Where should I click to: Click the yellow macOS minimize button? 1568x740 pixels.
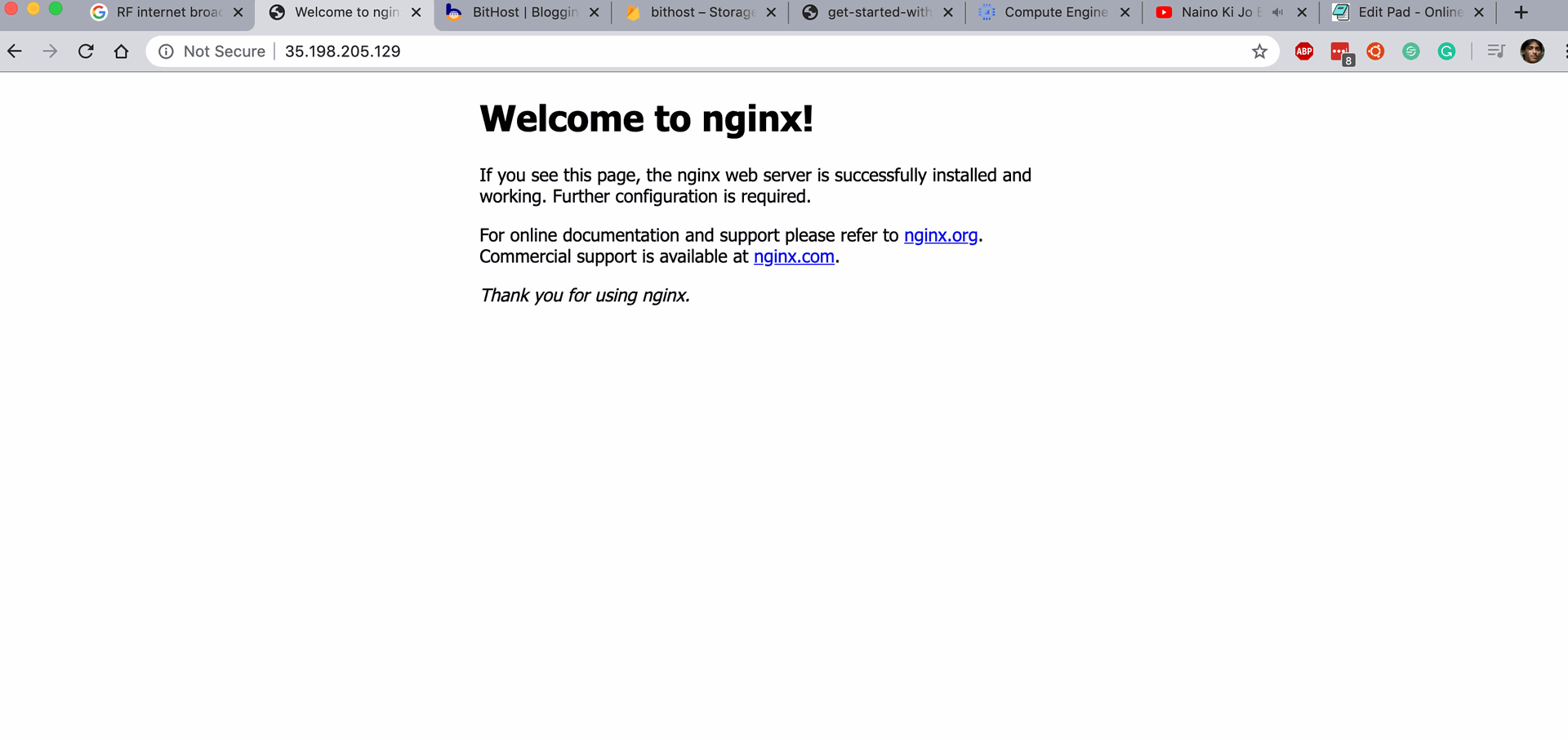point(33,8)
